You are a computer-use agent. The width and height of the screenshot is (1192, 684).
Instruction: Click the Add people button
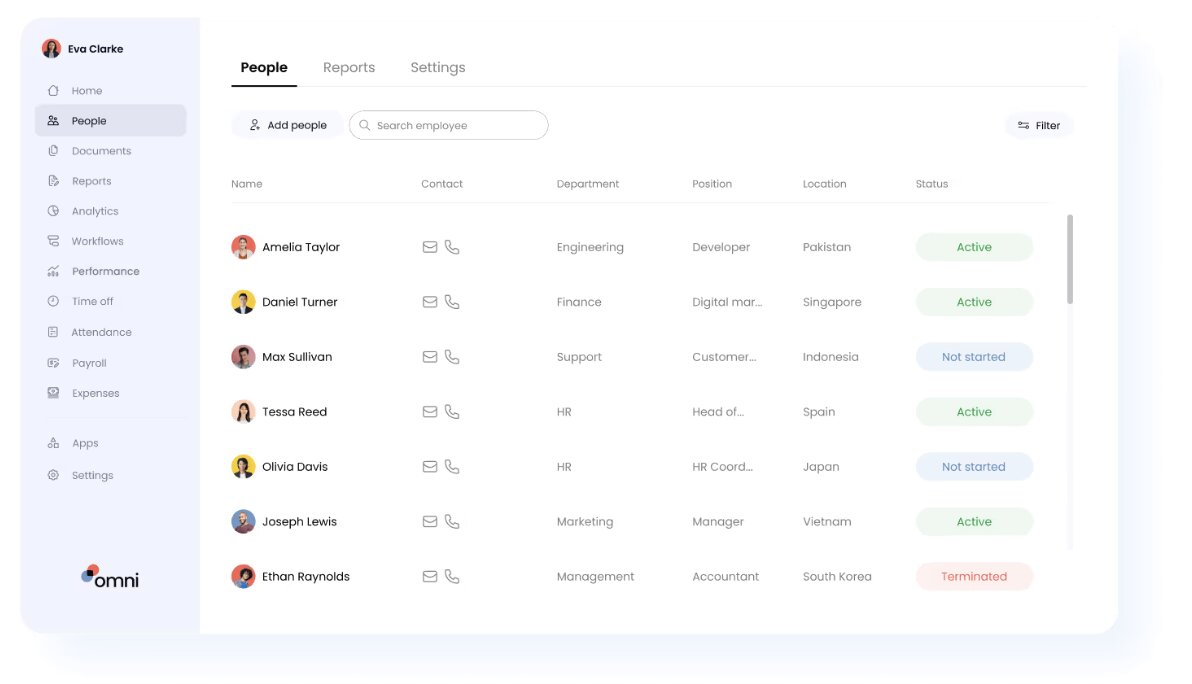tap(288, 126)
